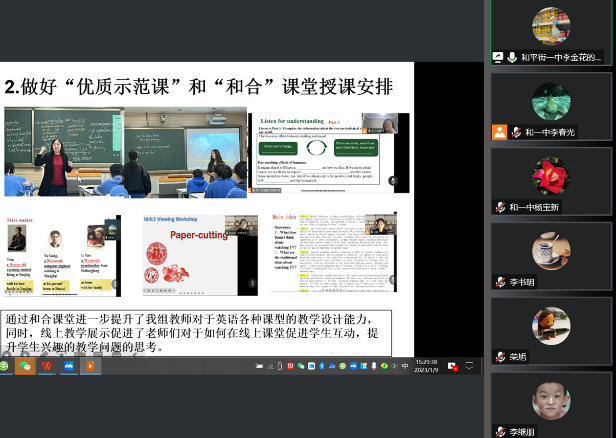Click the muted mic icon beside 荣旭
Screen dimensions: 616x438
click(x=500, y=357)
